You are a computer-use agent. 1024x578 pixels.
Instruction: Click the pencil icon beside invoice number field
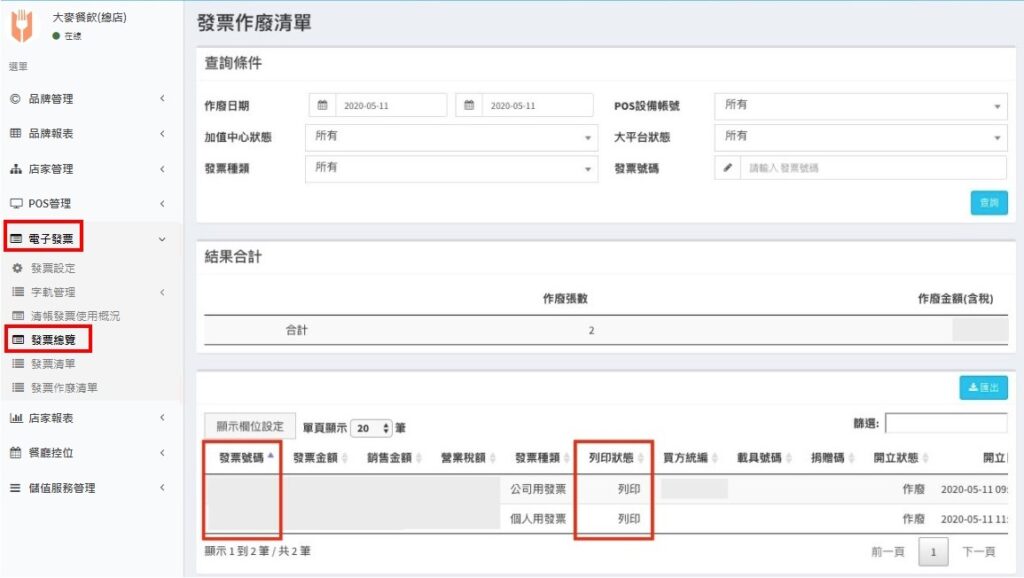[728, 168]
